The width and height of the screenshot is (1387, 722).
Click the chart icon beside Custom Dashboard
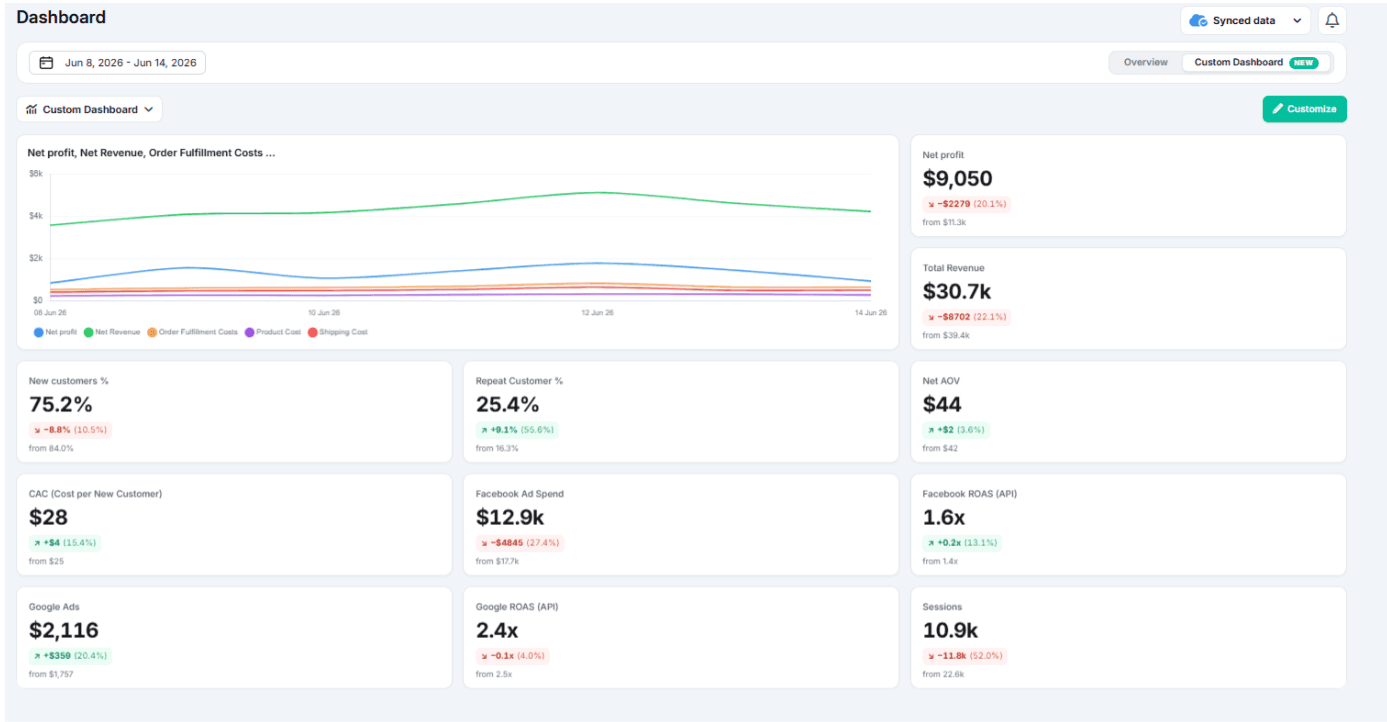pos(31,109)
